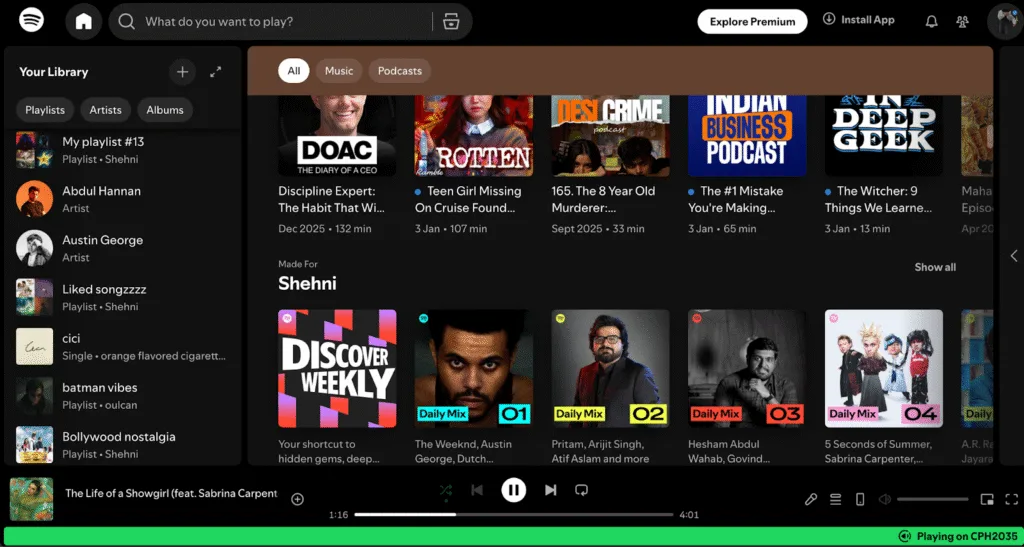This screenshot has height=547, width=1024.
Task: Open the Browse icon in search bar
Action: point(450,21)
